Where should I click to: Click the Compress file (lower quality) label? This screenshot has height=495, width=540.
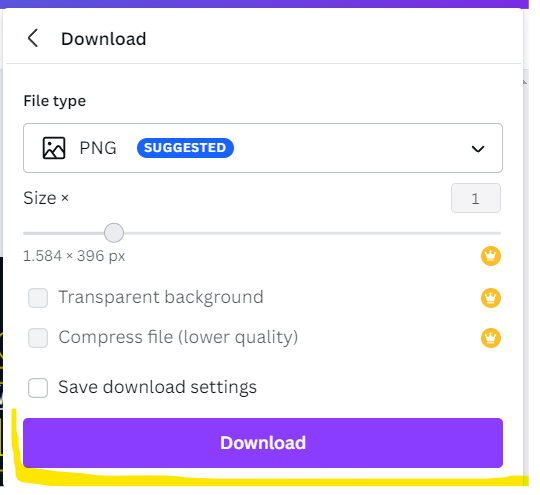(178, 337)
